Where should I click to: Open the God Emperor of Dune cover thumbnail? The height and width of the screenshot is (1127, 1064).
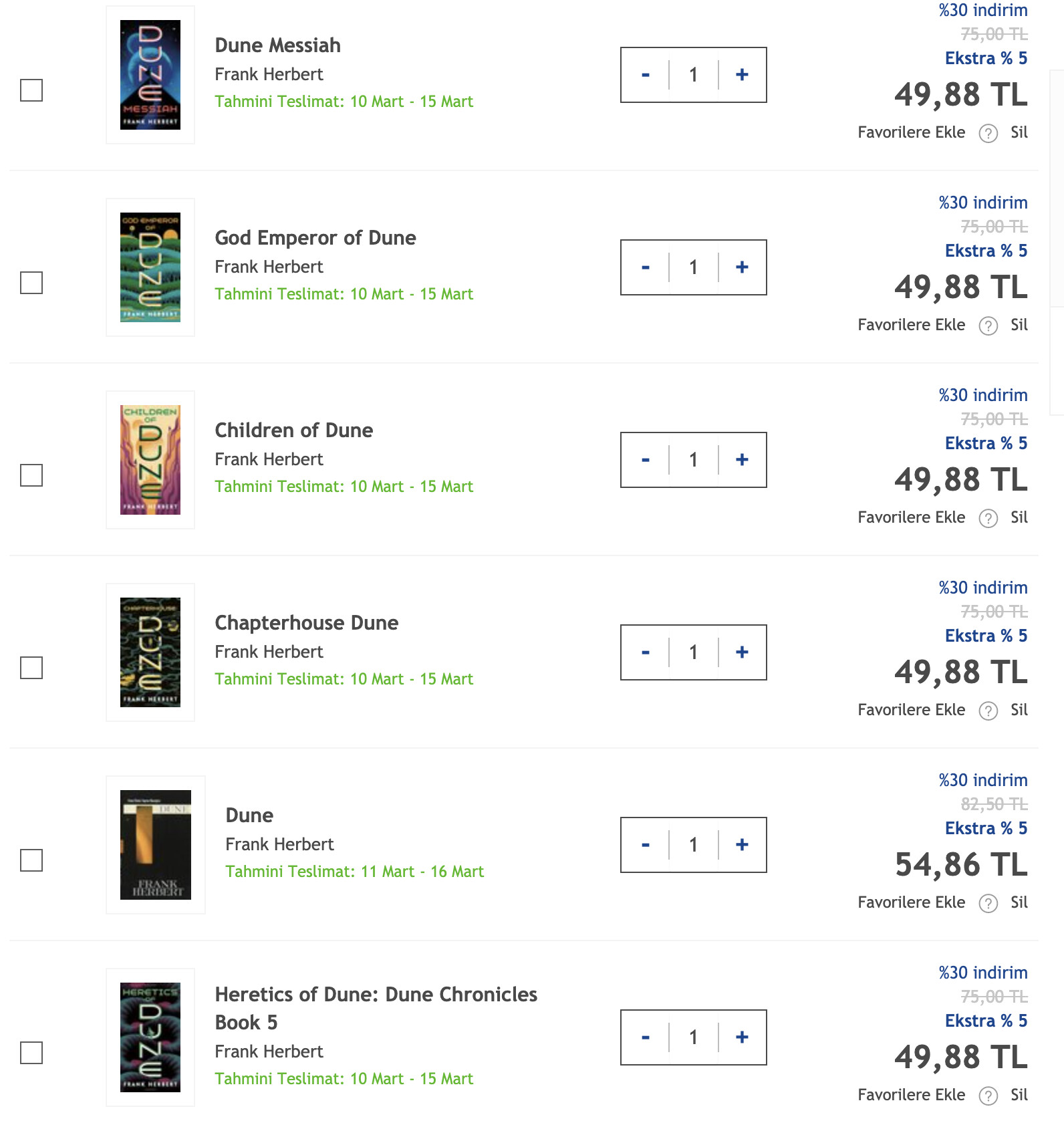(x=150, y=267)
